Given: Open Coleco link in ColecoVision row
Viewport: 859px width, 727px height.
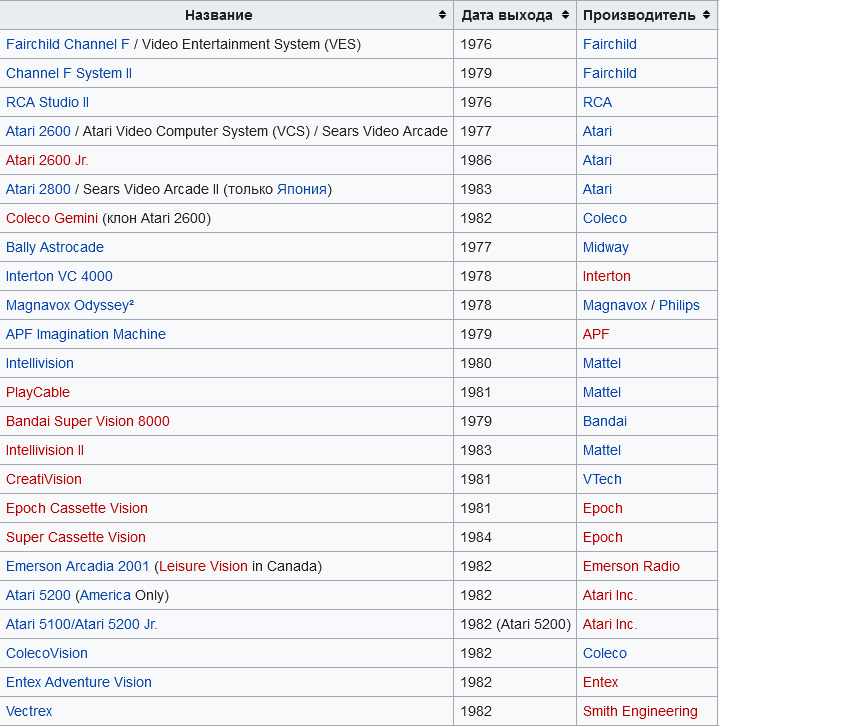Looking at the screenshot, I should (x=605, y=654).
